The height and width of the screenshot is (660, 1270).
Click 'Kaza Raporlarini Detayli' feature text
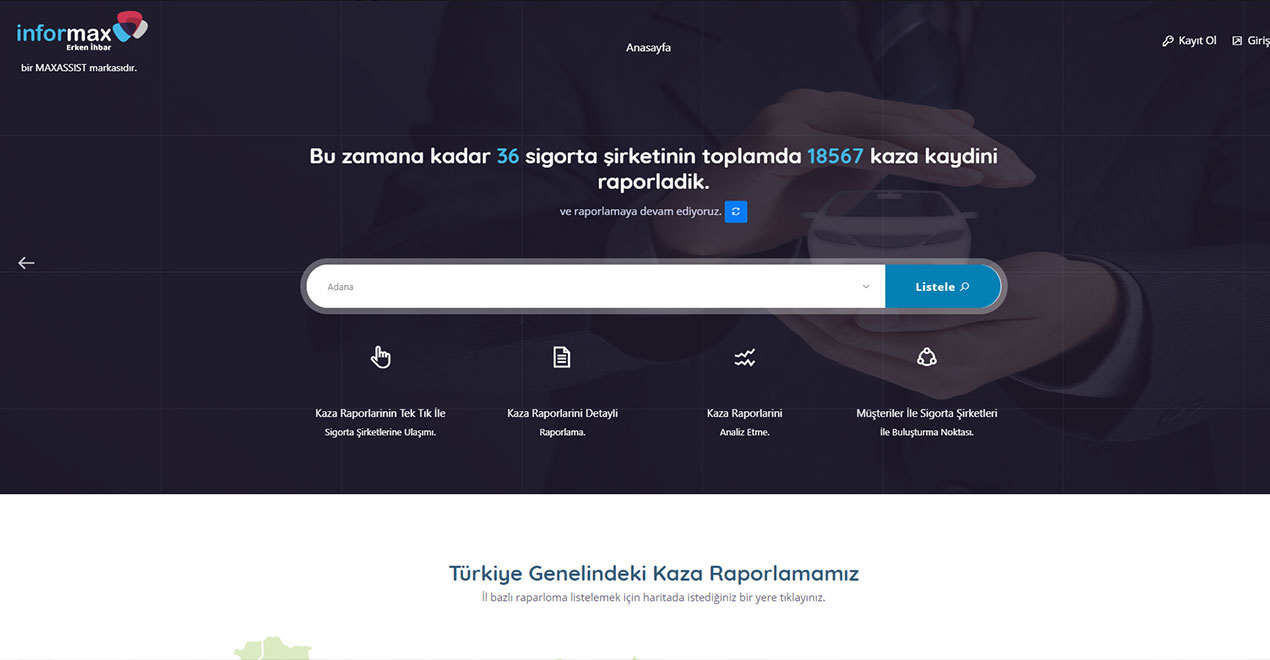[562, 413]
